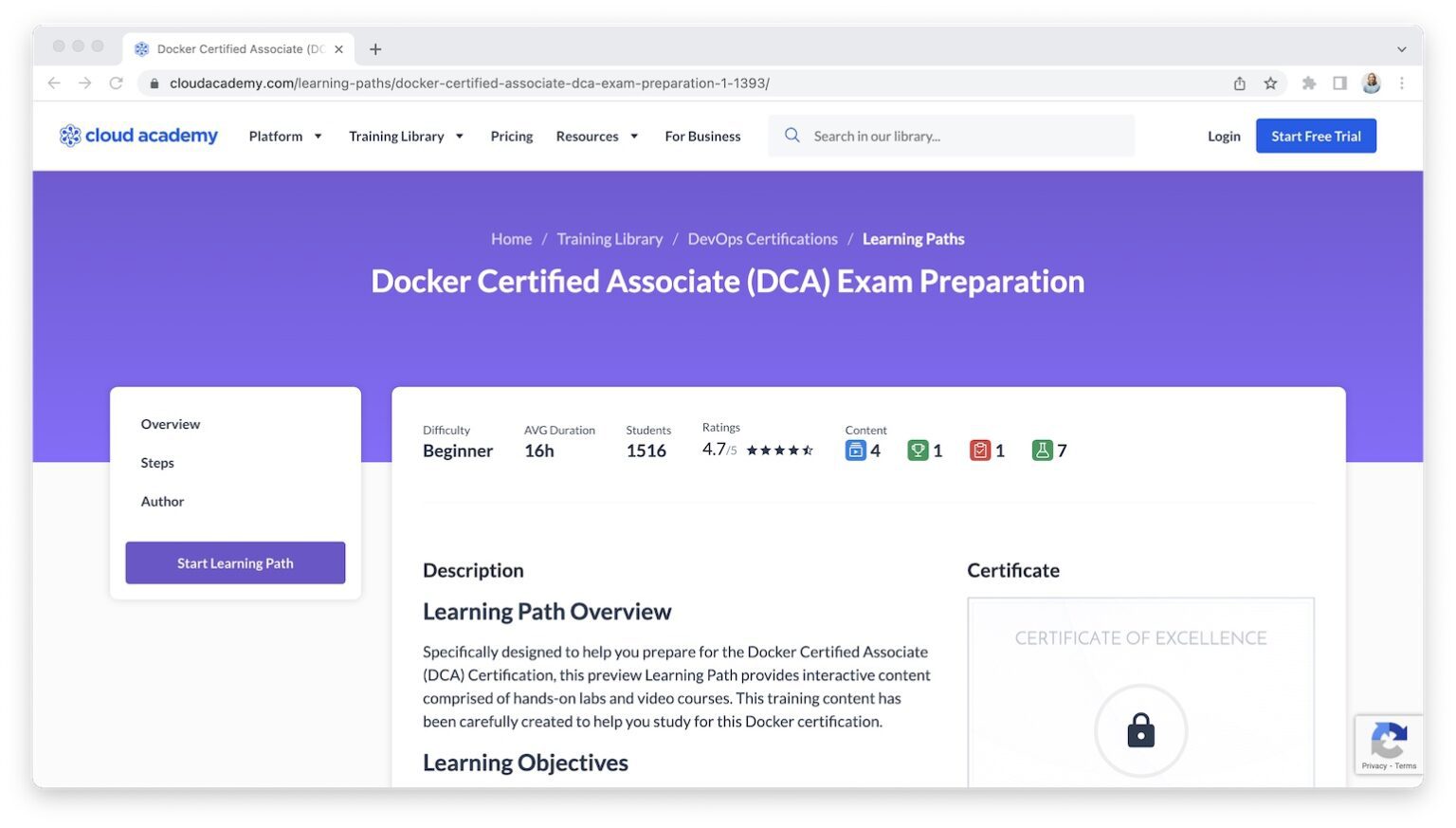The height and width of the screenshot is (828, 1456).
Task: Click the search magnifier in the library search bar
Action: (x=792, y=135)
